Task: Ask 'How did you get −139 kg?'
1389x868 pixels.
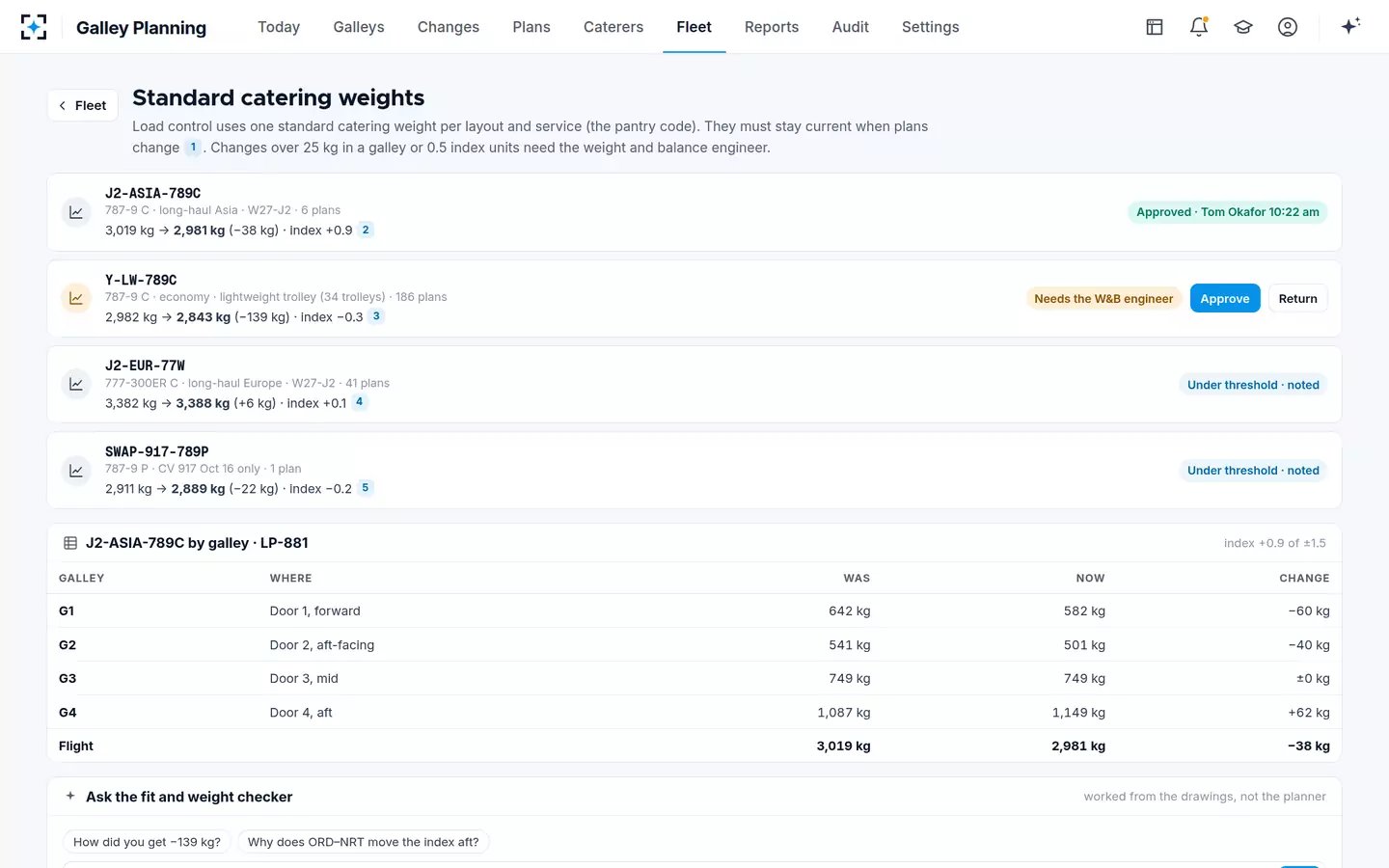Action: (147, 842)
